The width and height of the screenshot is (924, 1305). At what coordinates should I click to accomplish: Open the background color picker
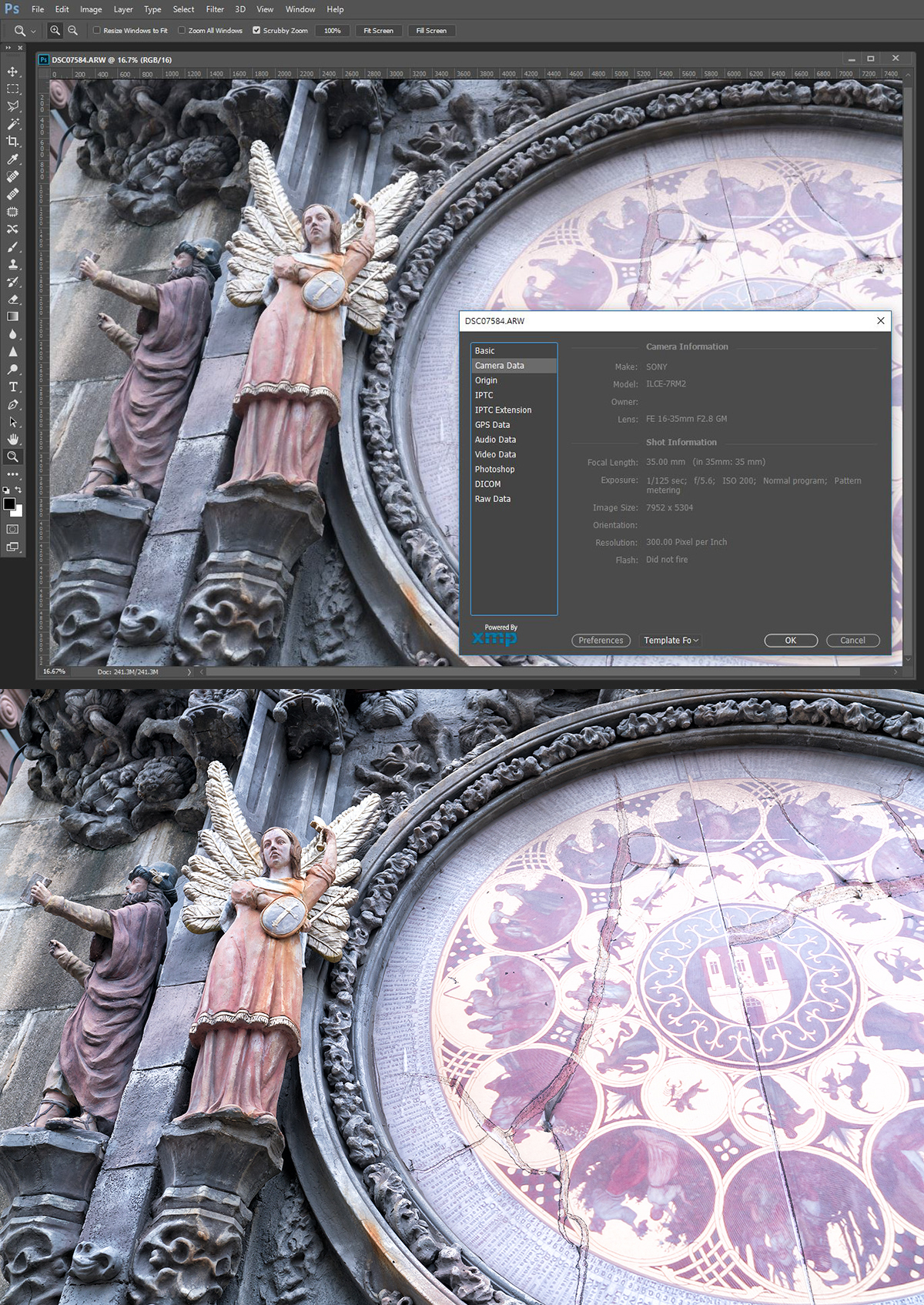click(18, 511)
